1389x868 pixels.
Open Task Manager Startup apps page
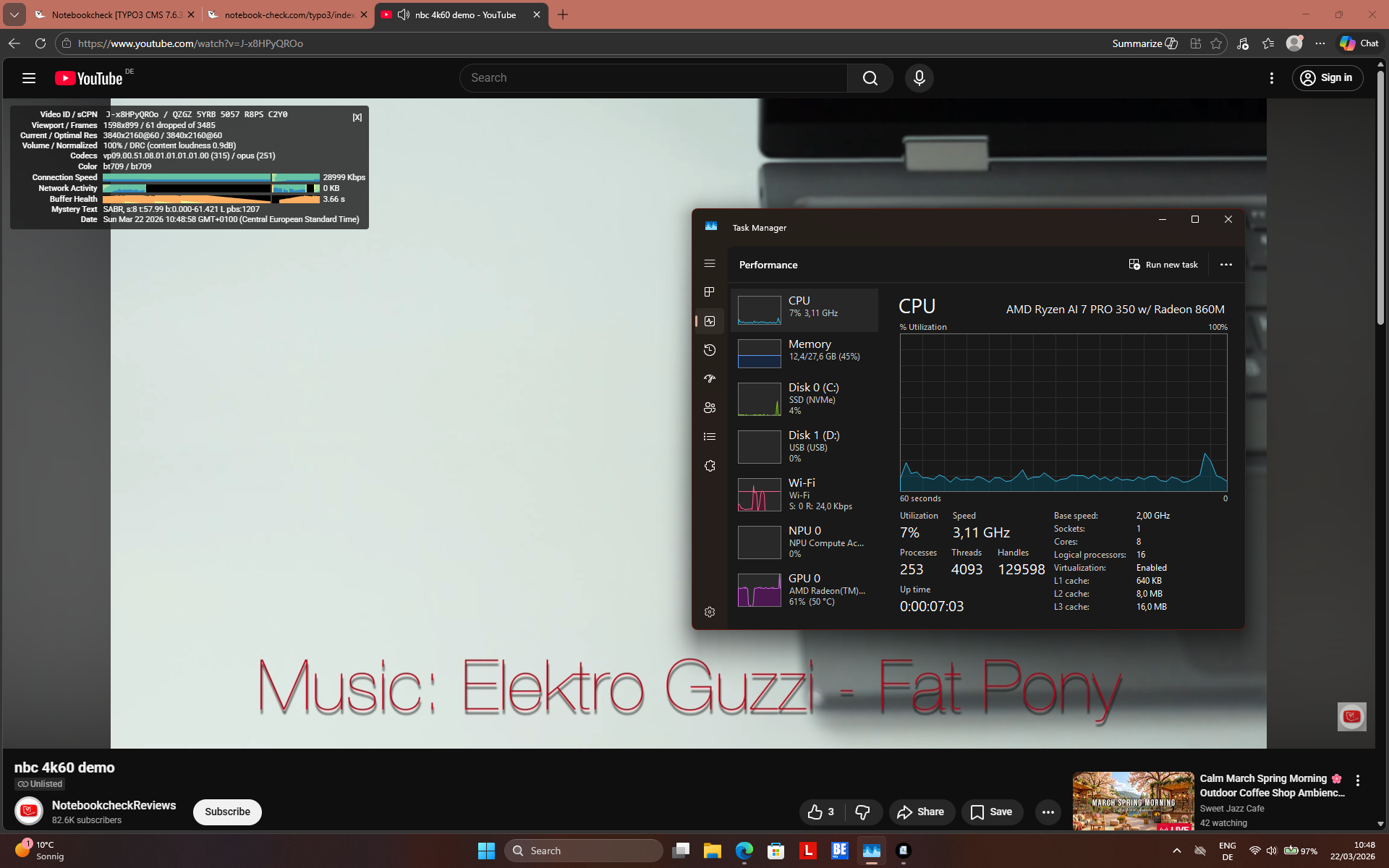[710, 379]
